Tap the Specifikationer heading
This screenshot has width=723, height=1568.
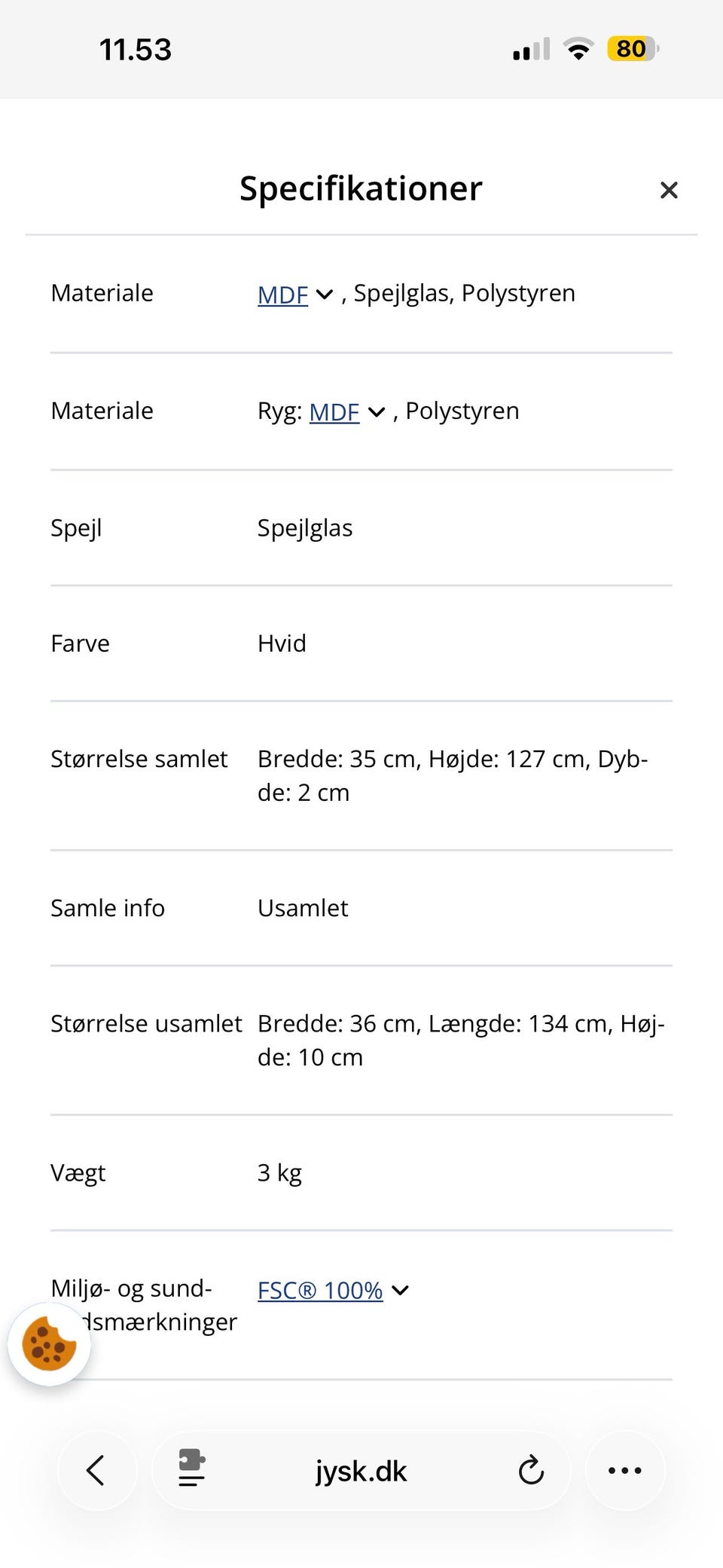[361, 188]
